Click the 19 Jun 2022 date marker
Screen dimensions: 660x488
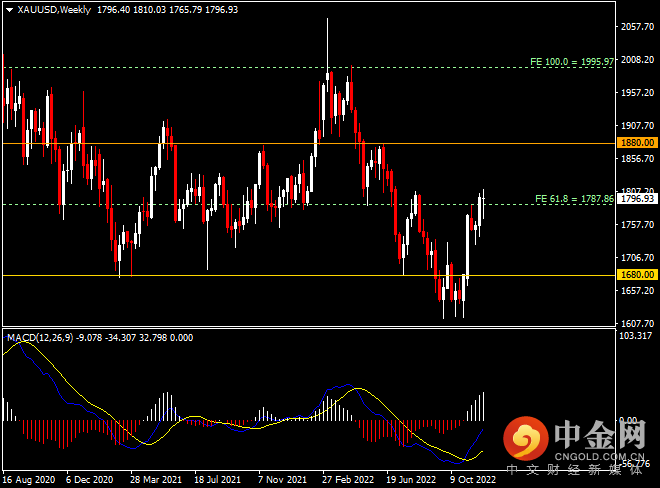tap(411, 479)
